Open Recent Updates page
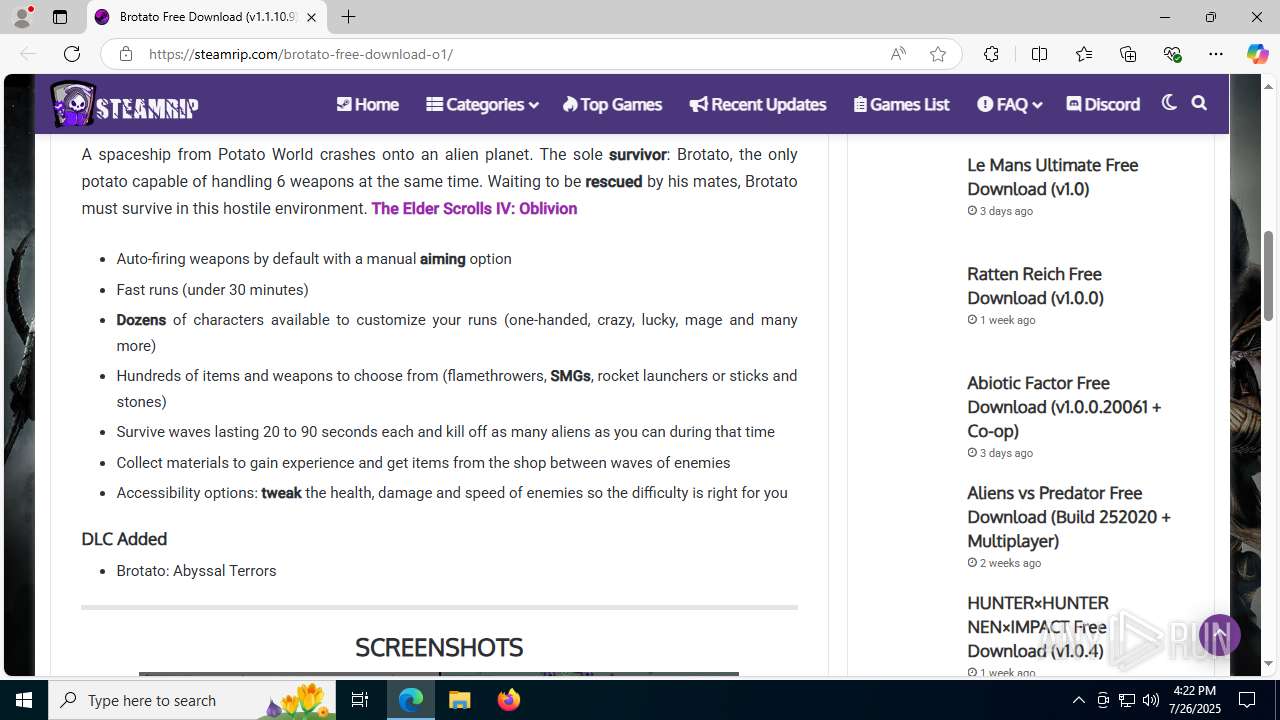1280x720 pixels. click(757, 104)
